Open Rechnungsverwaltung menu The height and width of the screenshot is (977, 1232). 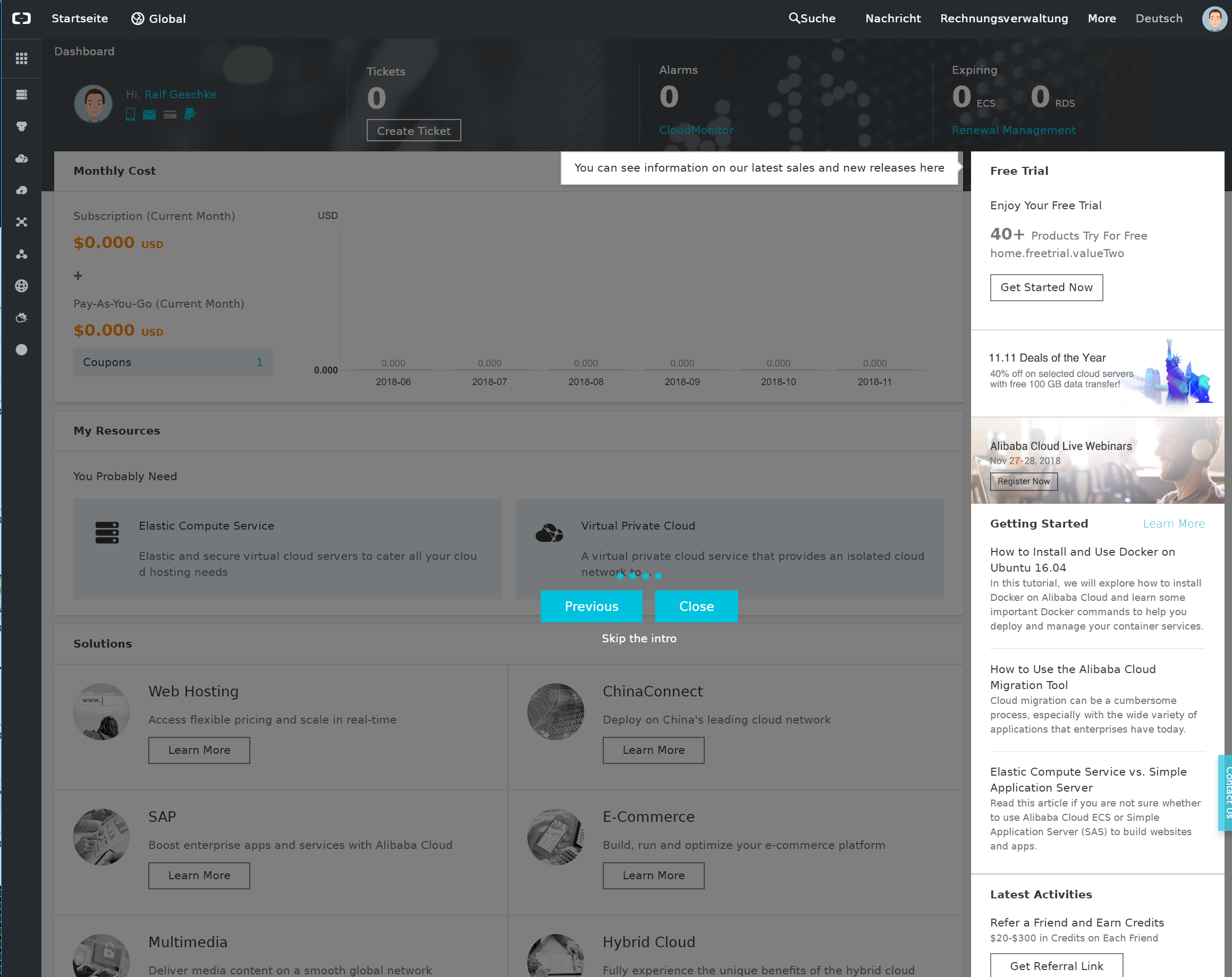tap(1003, 18)
